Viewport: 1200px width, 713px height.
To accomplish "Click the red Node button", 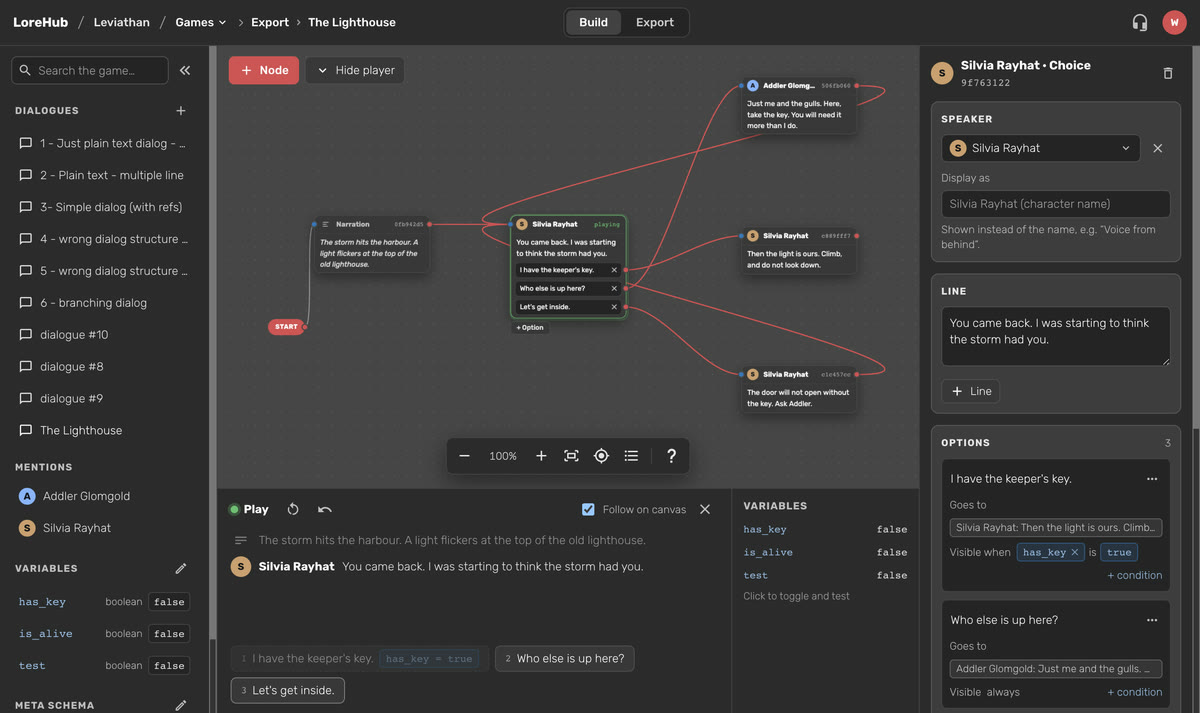I will tap(264, 70).
